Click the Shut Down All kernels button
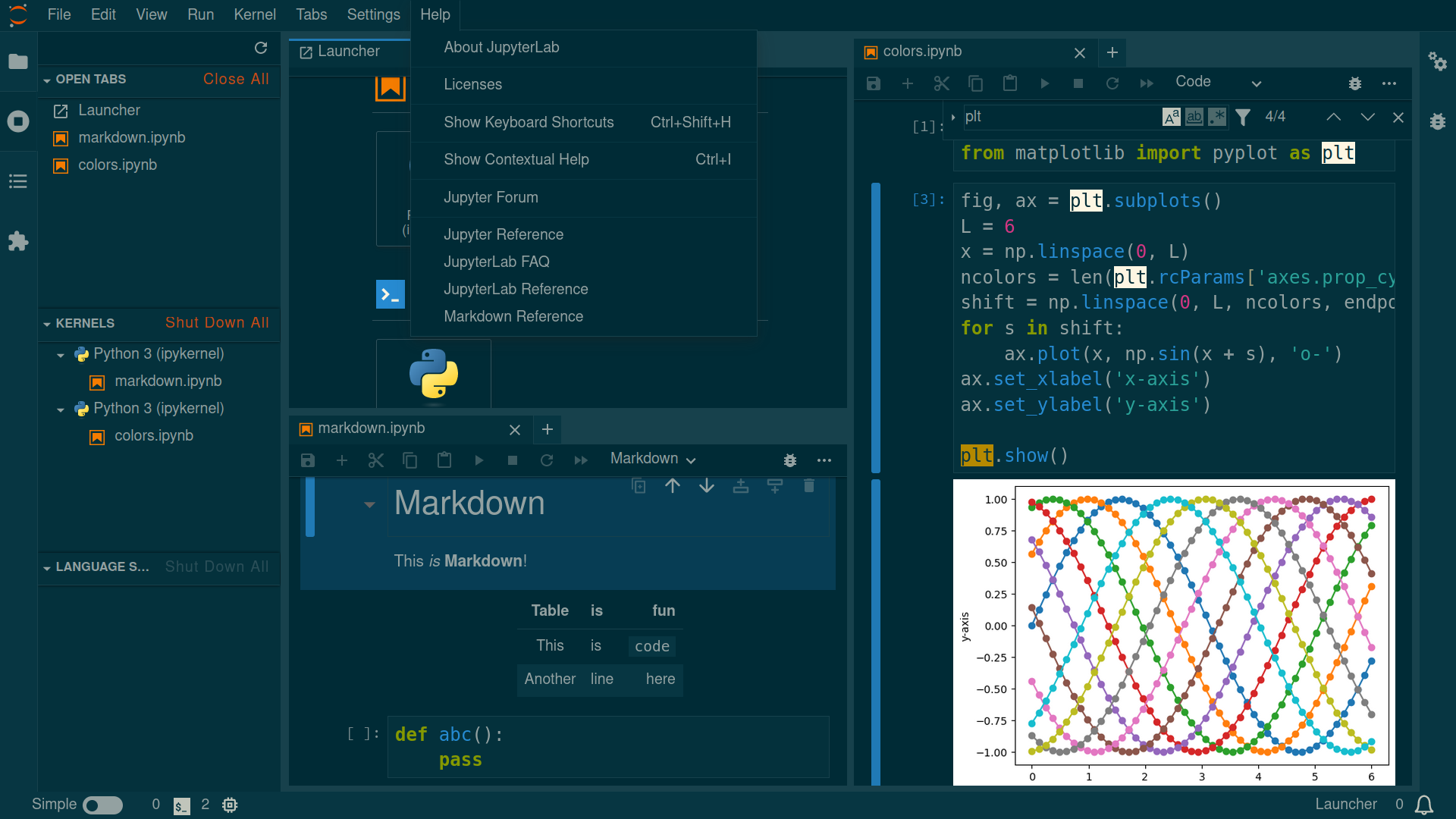Viewport: 1456px width, 819px height. tap(216, 322)
